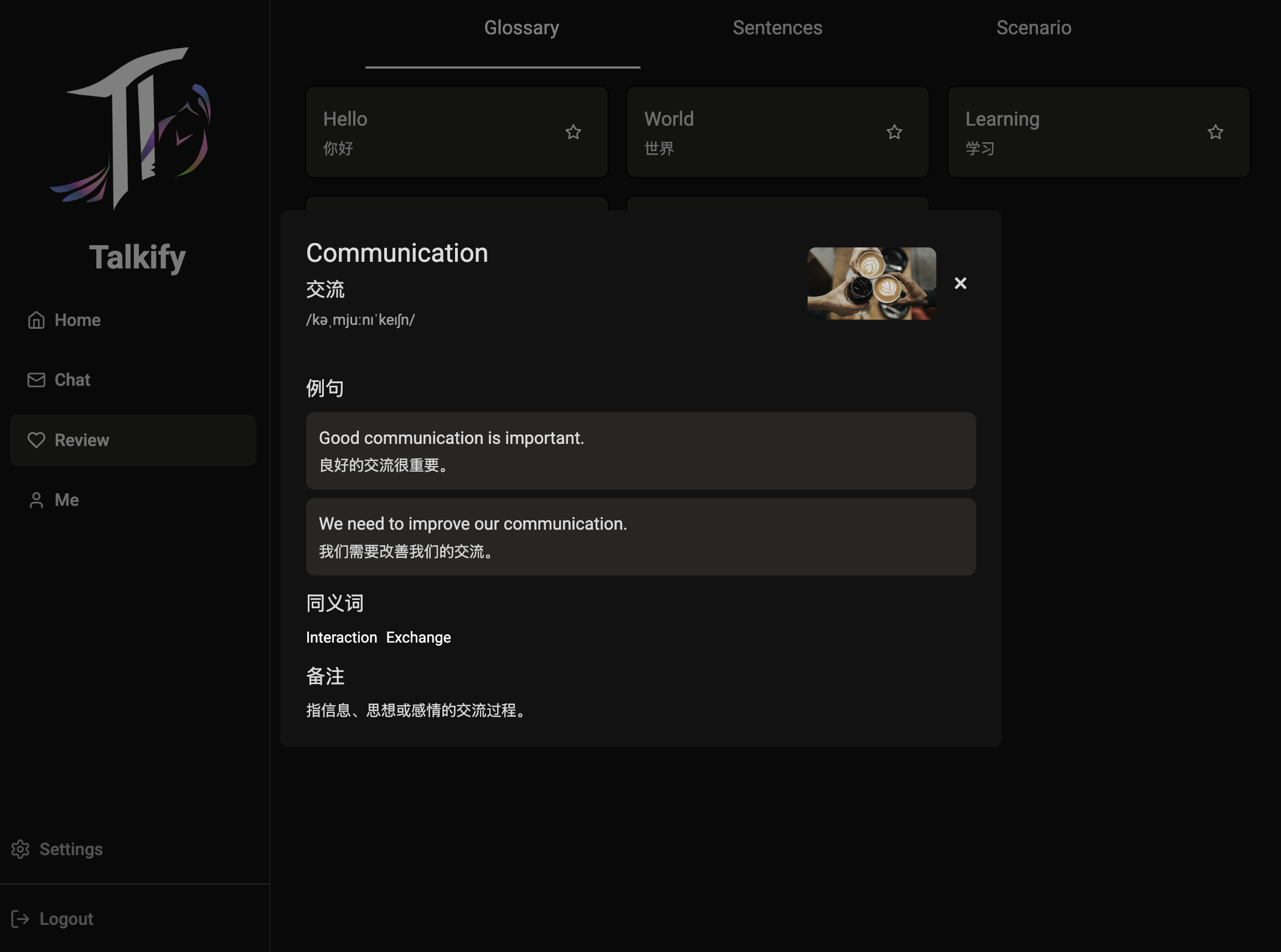Click the Talkify logo image
The width and height of the screenshot is (1281, 952).
(131, 128)
